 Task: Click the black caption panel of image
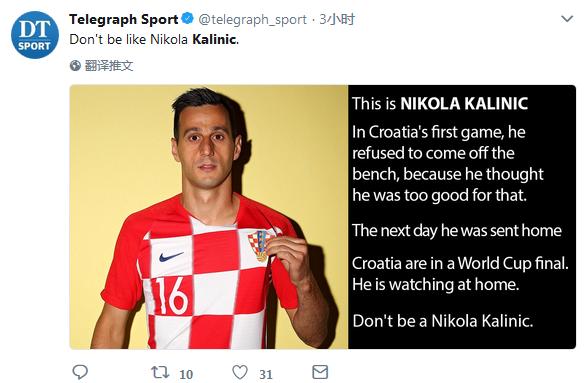point(462,217)
